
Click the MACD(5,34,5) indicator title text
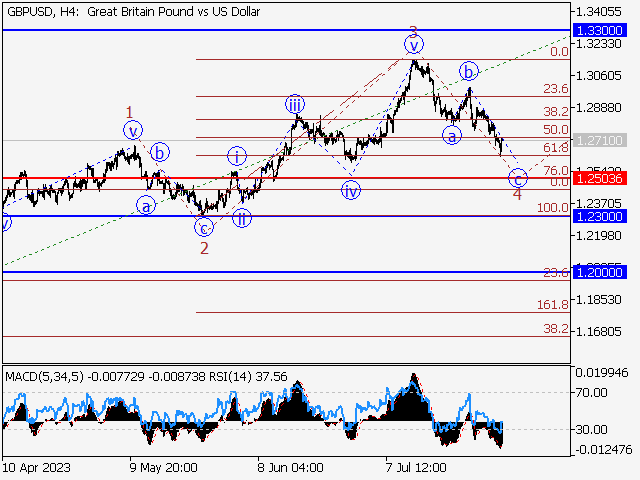click(44, 376)
